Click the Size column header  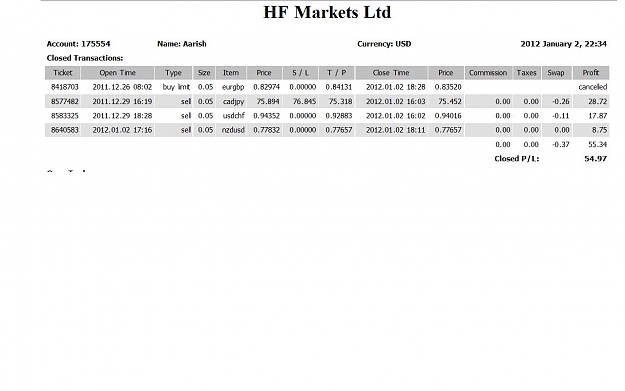tap(204, 73)
